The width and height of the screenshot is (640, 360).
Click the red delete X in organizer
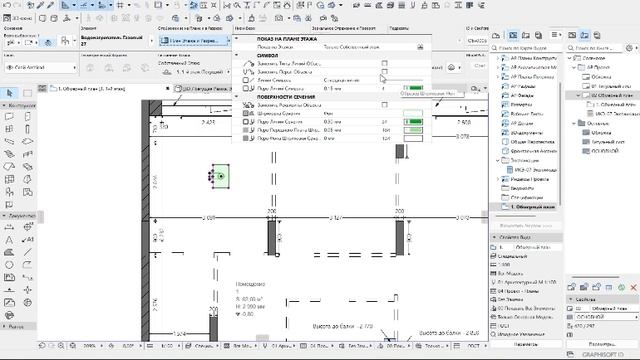[633, 287]
